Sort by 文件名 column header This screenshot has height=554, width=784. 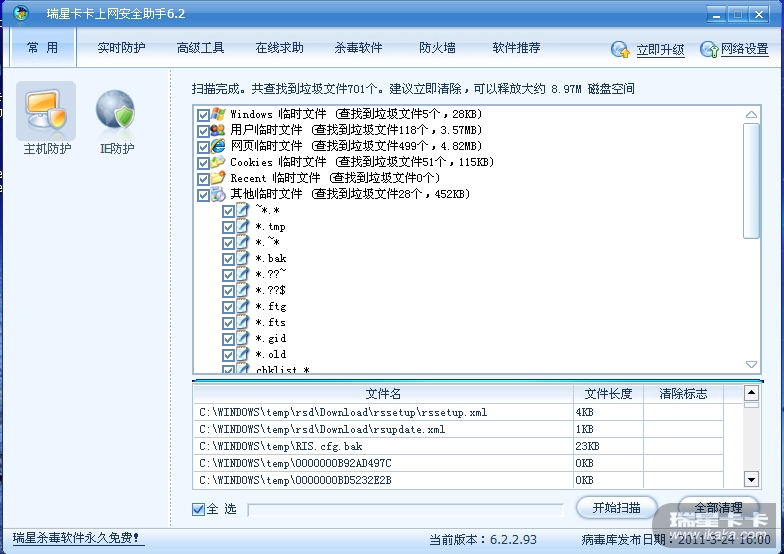tap(383, 394)
